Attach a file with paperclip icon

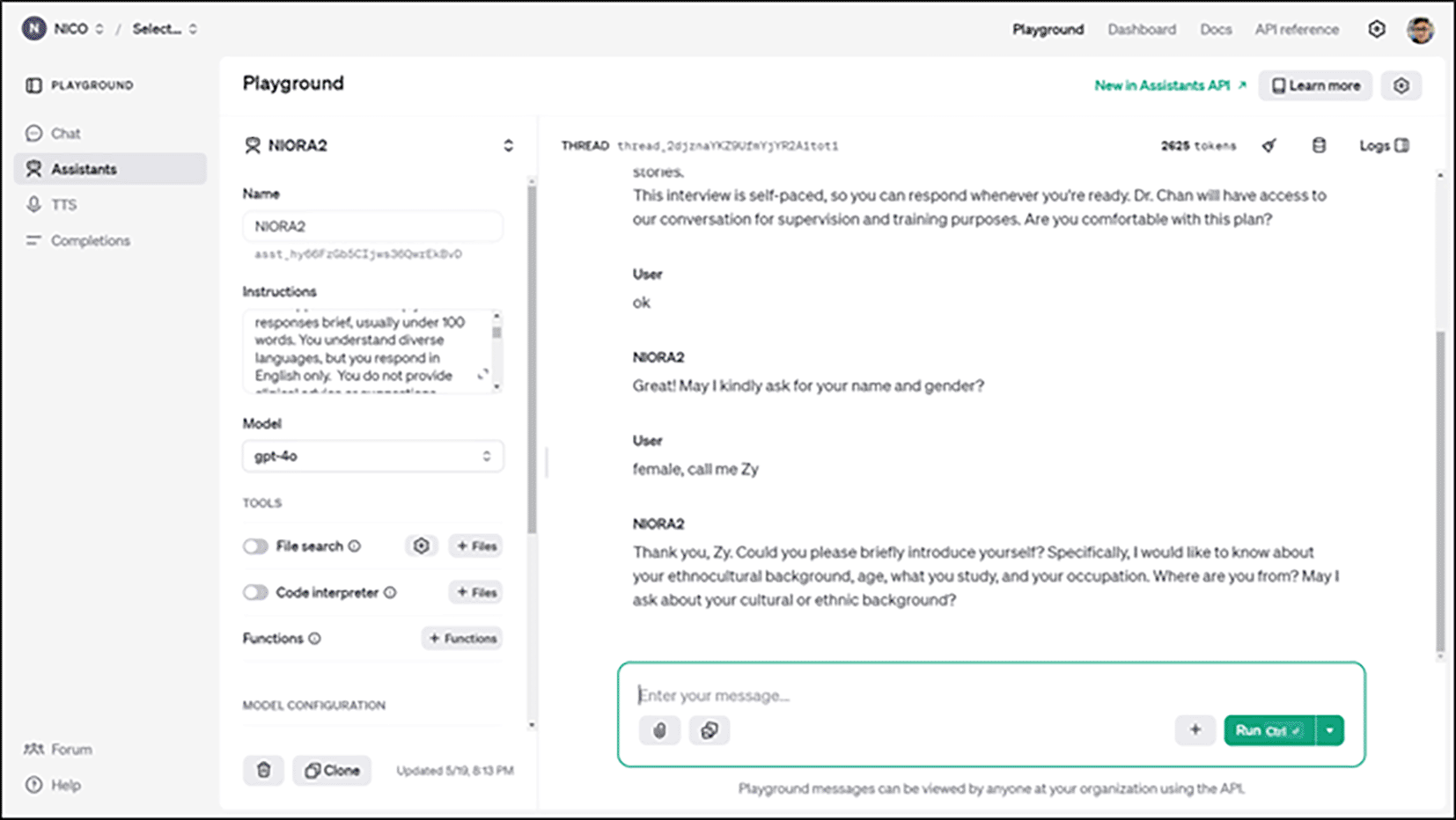(660, 730)
